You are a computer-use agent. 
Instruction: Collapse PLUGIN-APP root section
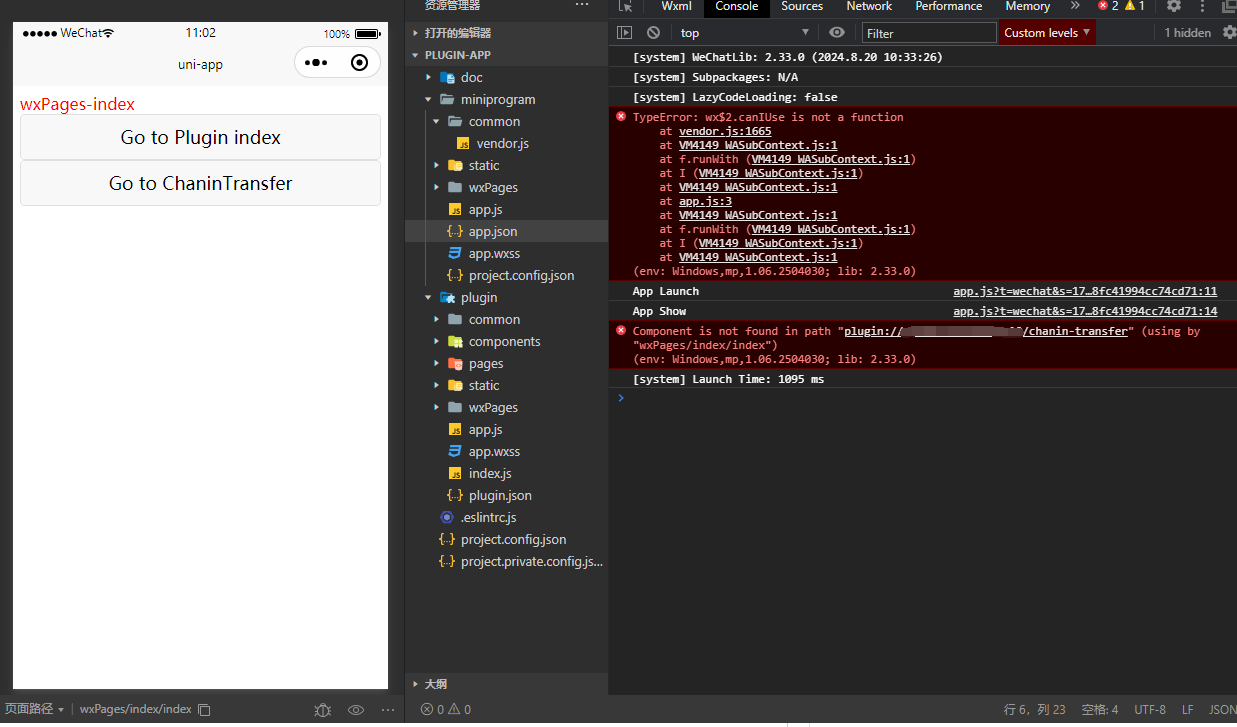click(416, 55)
